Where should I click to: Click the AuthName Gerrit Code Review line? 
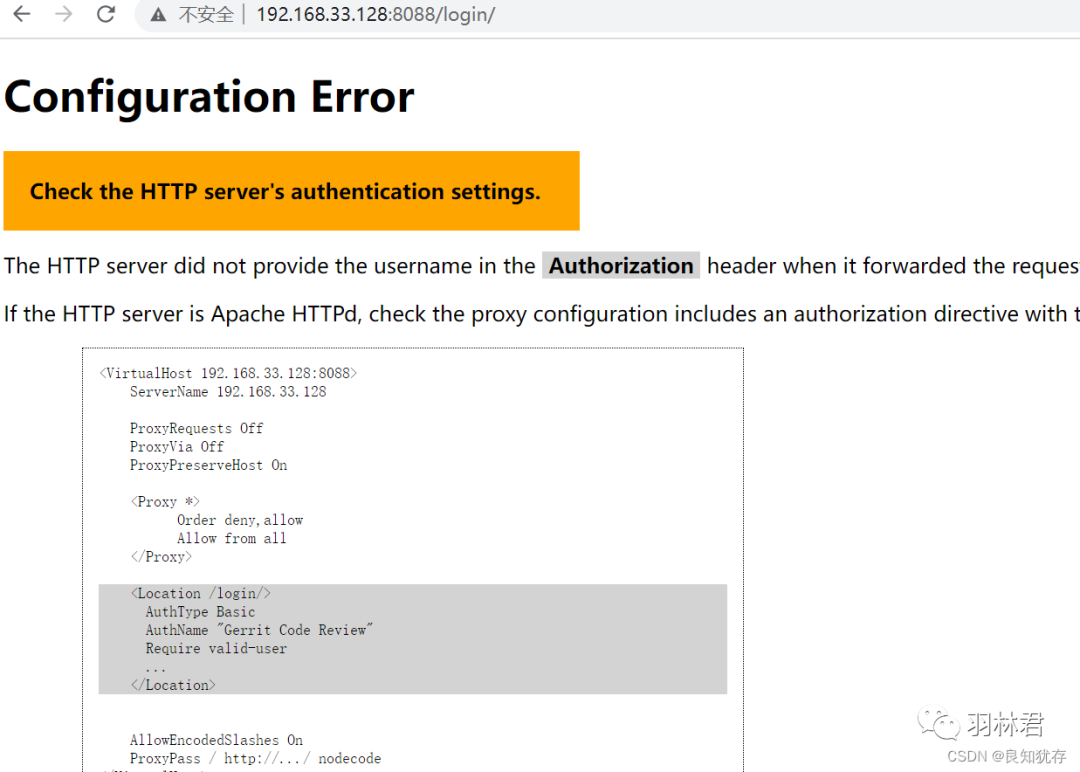(259, 630)
